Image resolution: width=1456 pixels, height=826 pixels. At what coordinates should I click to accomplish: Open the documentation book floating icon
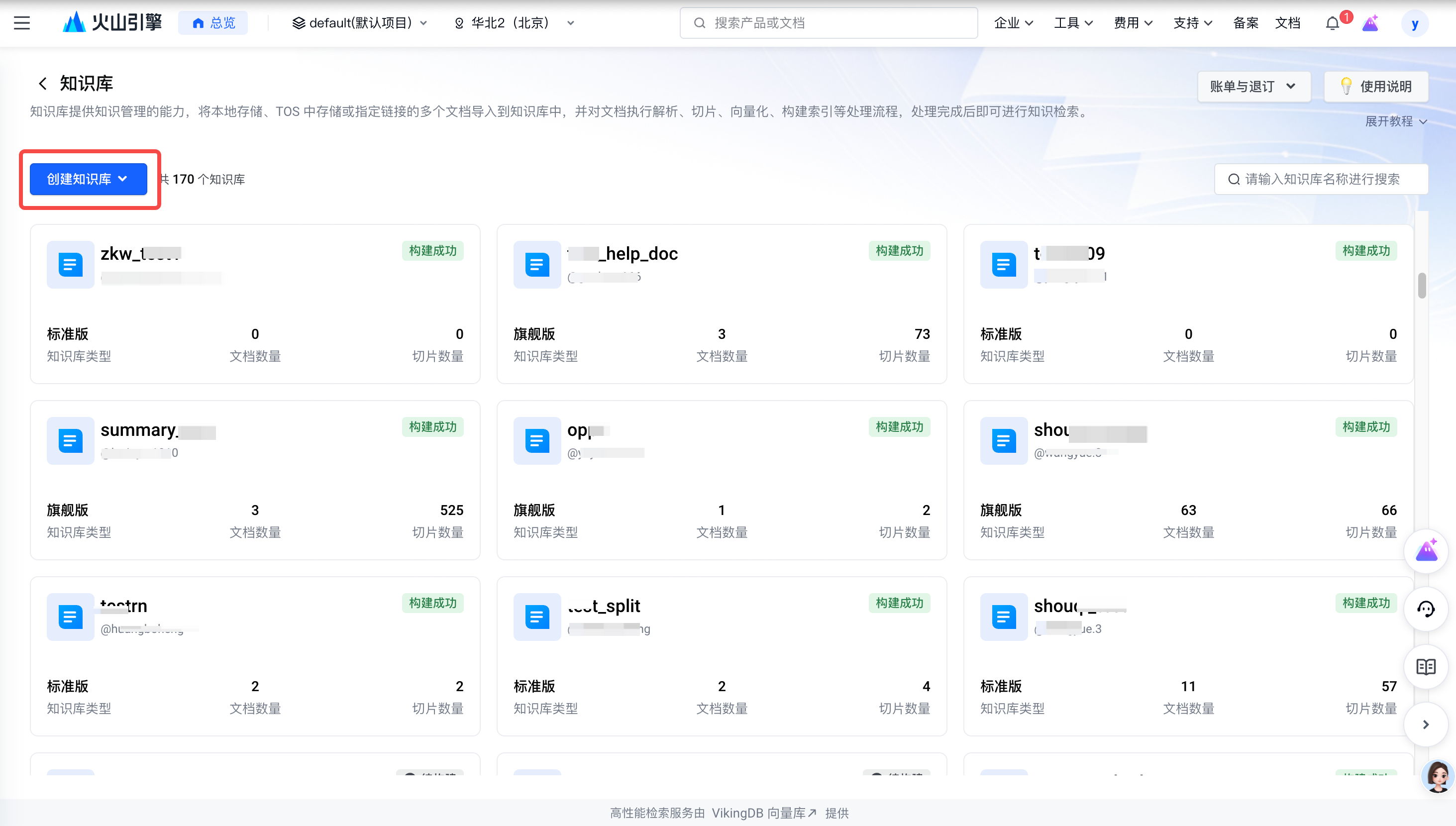tap(1426, 667)
